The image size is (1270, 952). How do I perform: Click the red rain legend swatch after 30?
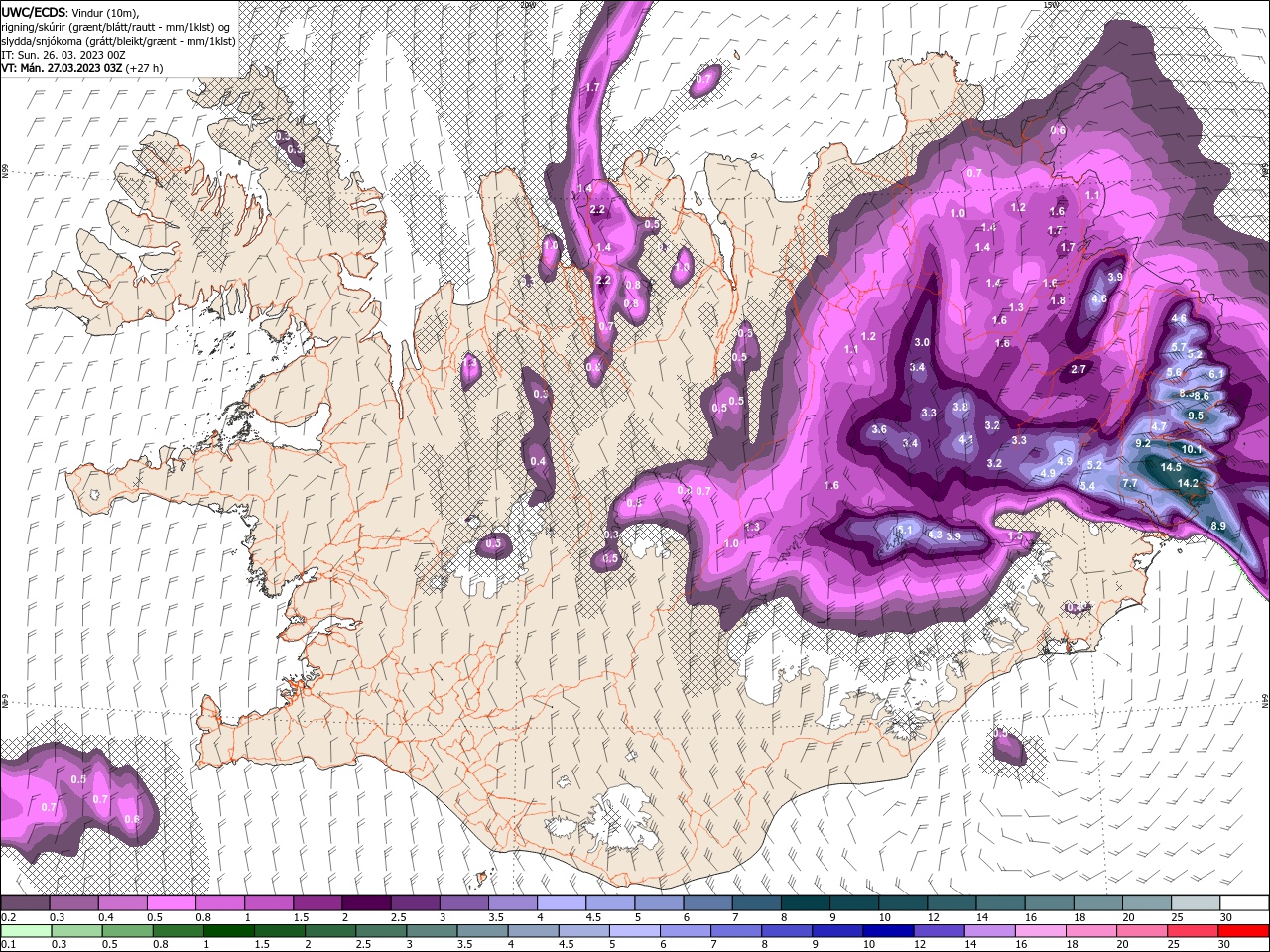coord(1243,930)
